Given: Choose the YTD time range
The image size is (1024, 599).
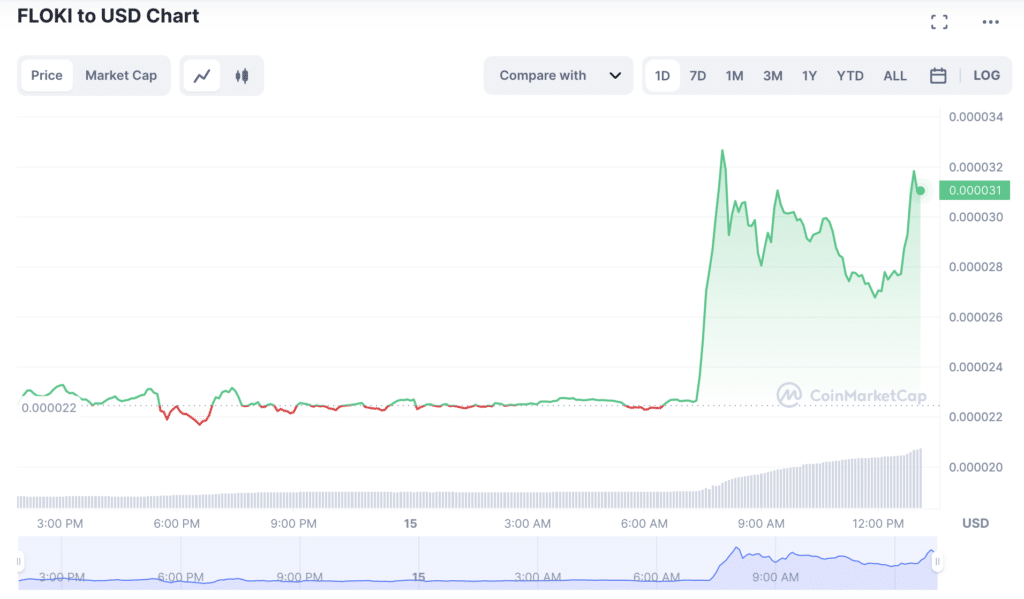Looking at the screenshot, I should pos(850,76).
